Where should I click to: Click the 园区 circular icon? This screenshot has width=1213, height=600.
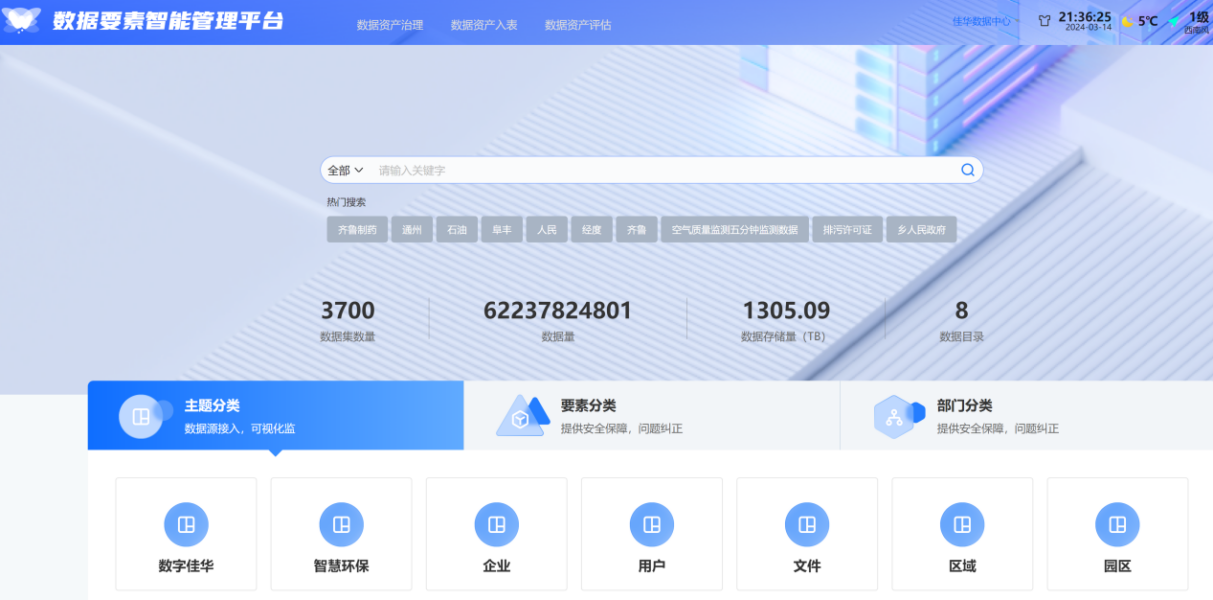click(1117, 523)
